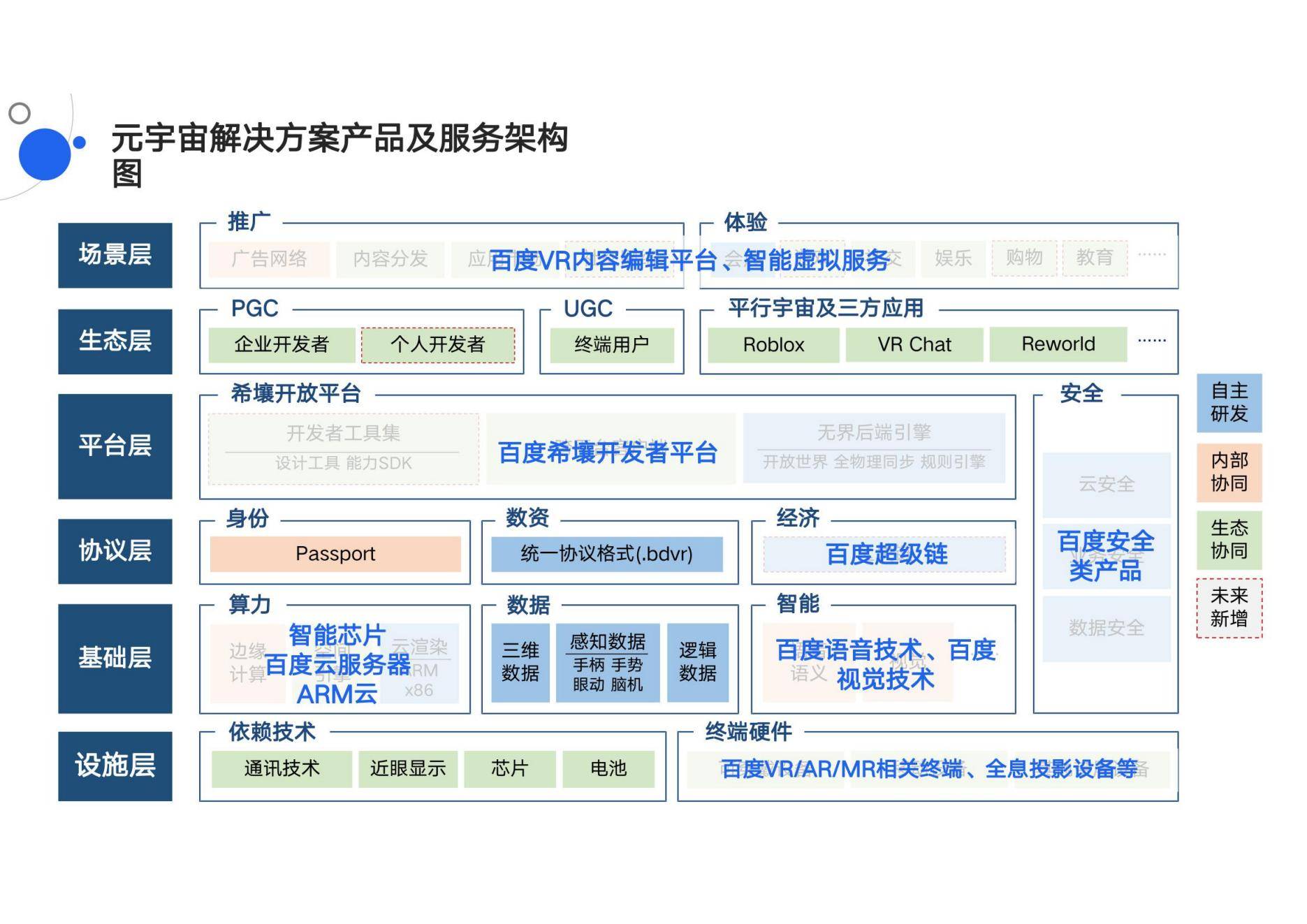Click the 电池 box
This screenshot has height=924, width=1307.
(x=608, y=769)
